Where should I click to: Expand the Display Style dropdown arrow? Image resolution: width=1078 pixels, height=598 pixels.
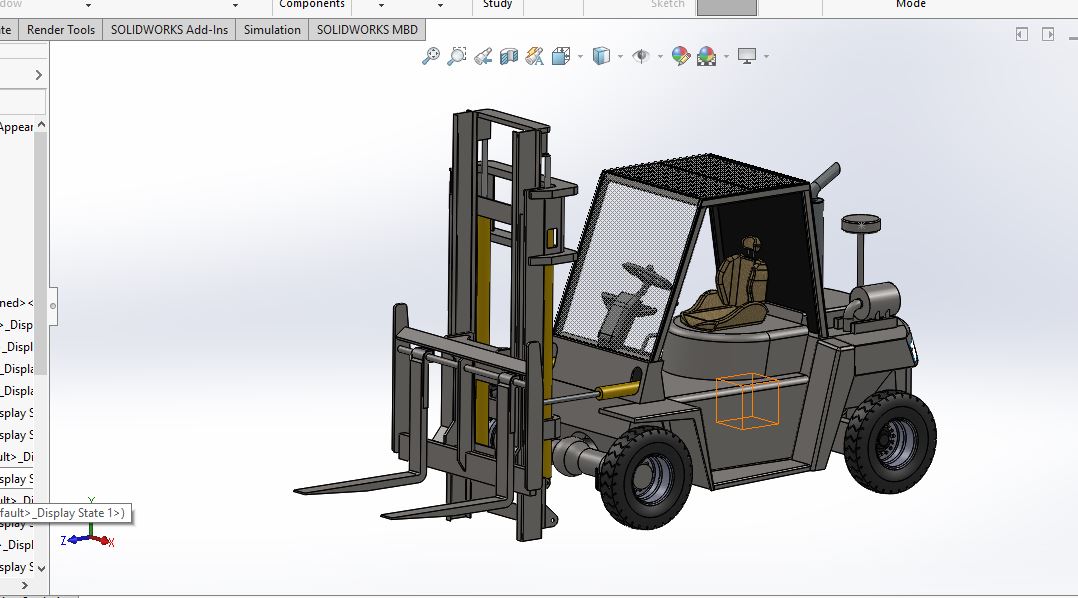tap(620, 56)
